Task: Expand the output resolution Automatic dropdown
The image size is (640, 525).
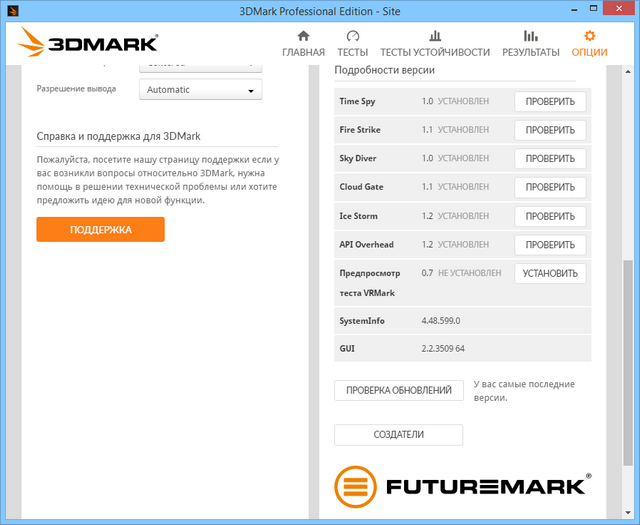Action: point(199,90)
